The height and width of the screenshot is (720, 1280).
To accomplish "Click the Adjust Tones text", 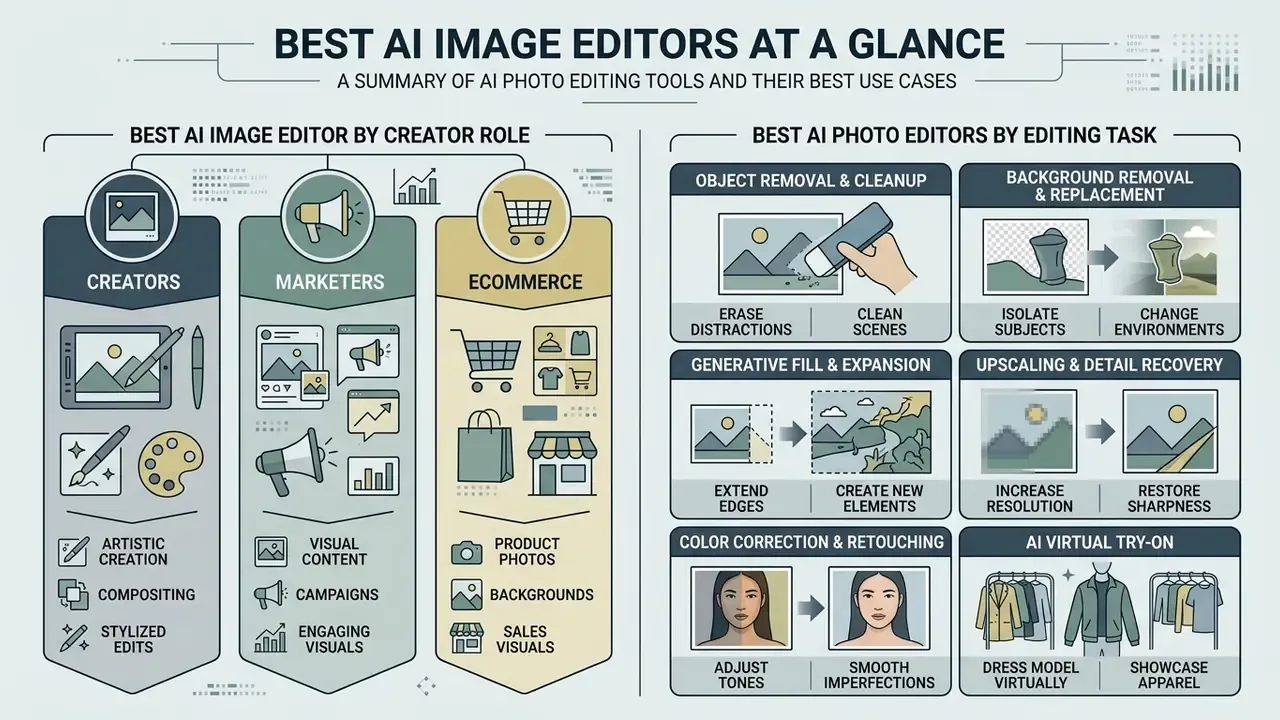I will tap(741, 675).
